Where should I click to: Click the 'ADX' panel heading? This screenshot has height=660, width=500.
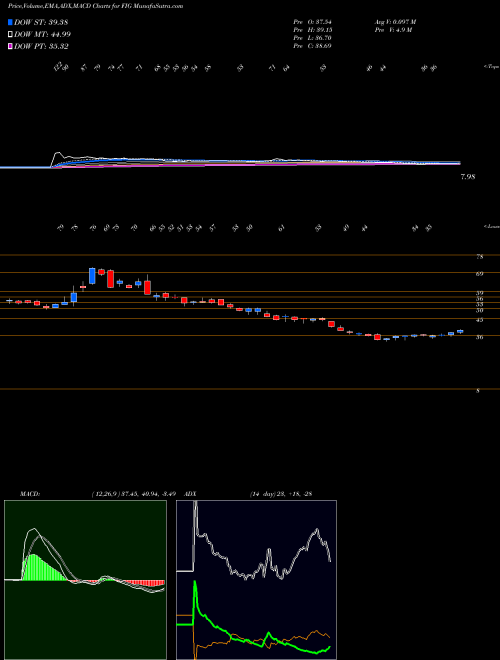click(190, 493)
